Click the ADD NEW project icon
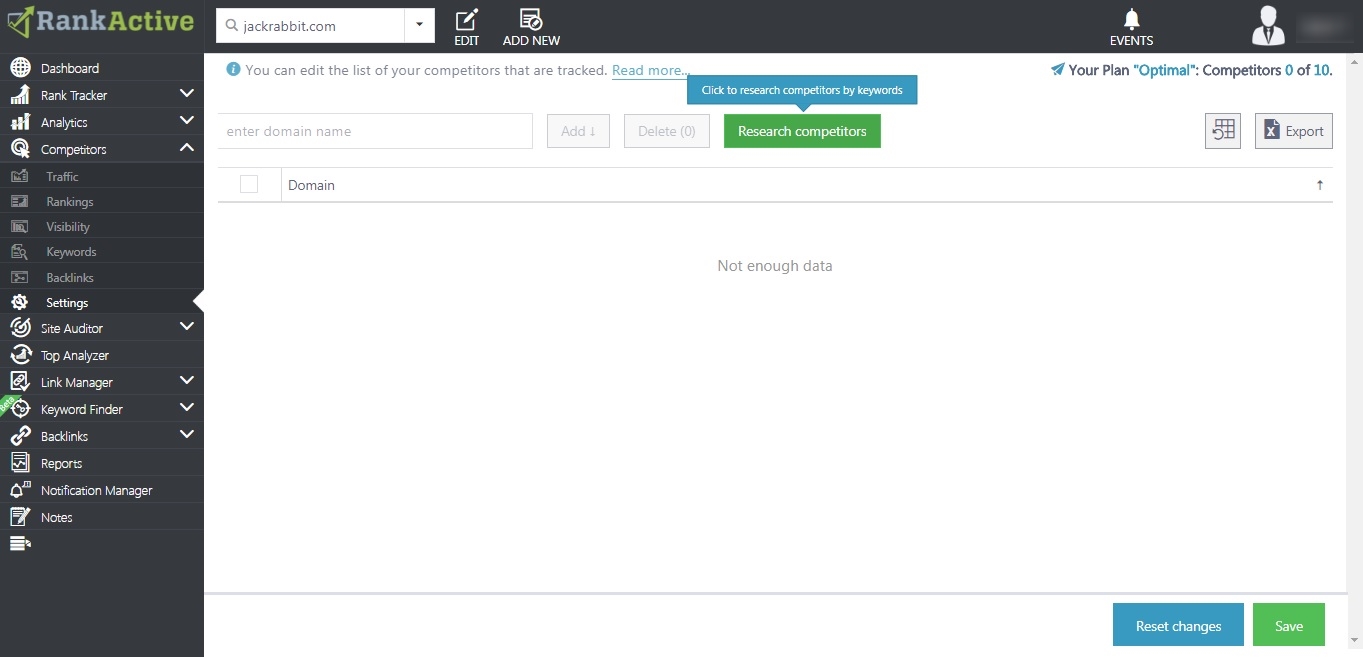This screenshot has height=657, width=1363. click(x=531, y=28)
